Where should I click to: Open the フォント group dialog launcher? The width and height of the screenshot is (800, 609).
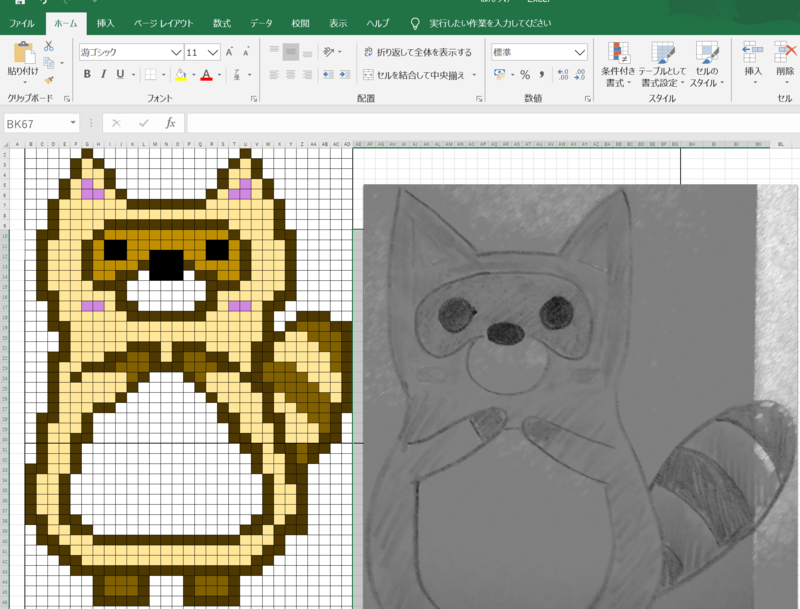tap(254, 99)
